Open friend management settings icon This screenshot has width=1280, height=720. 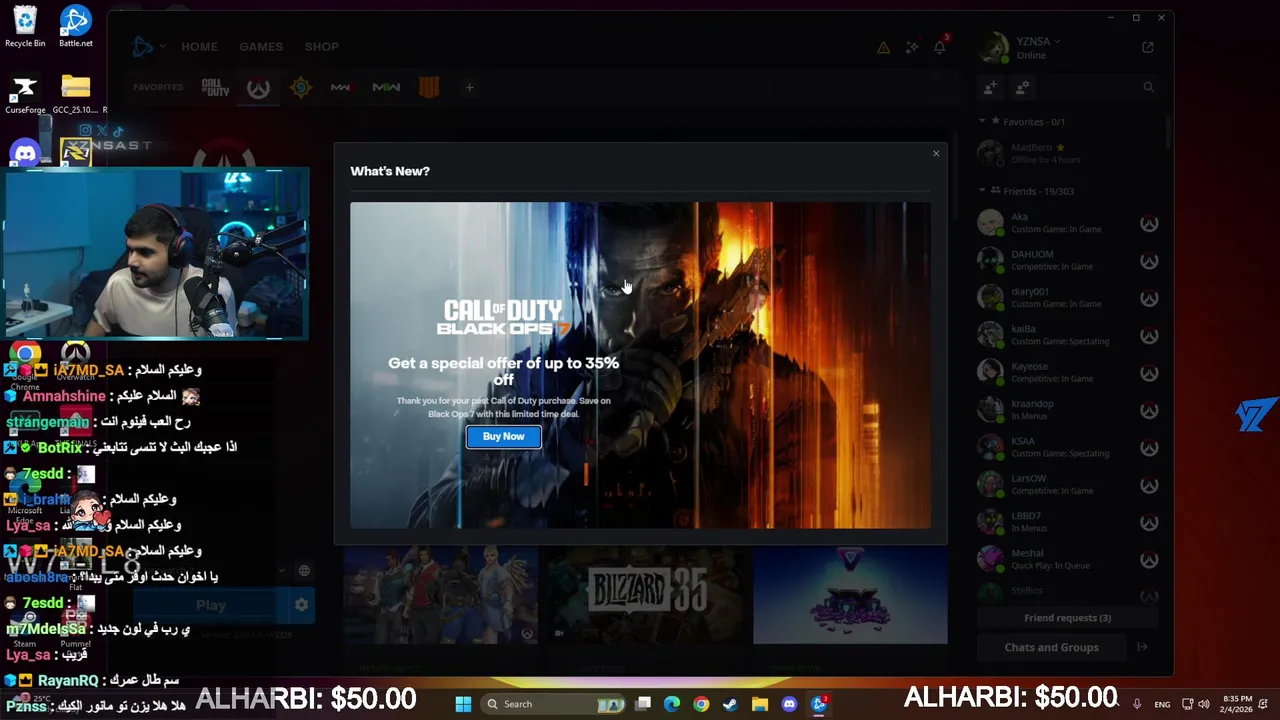tap(1022, 88)
